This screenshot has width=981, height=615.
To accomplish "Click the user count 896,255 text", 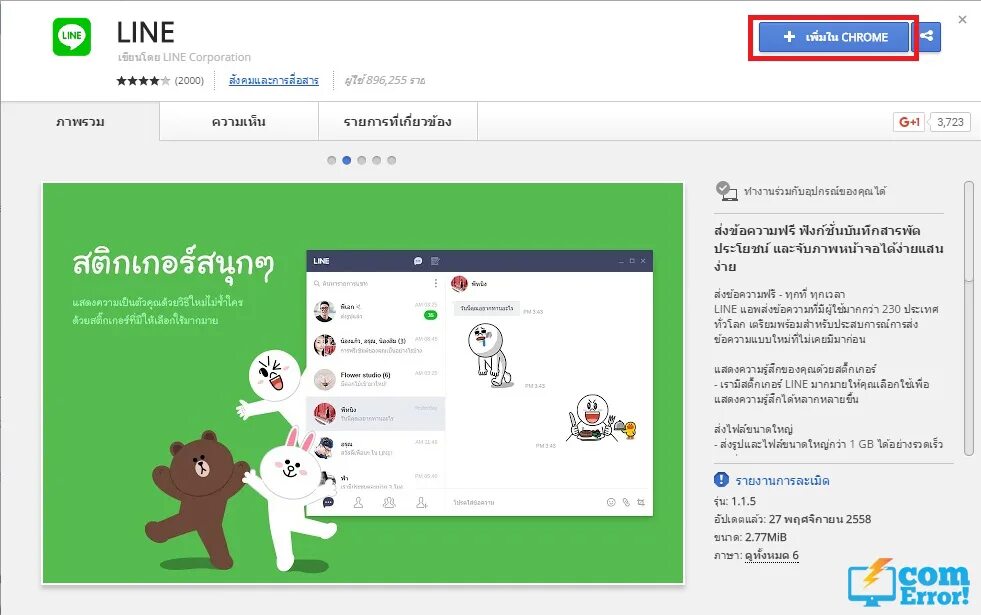I will pyautogui.click(x=385, y=80).
